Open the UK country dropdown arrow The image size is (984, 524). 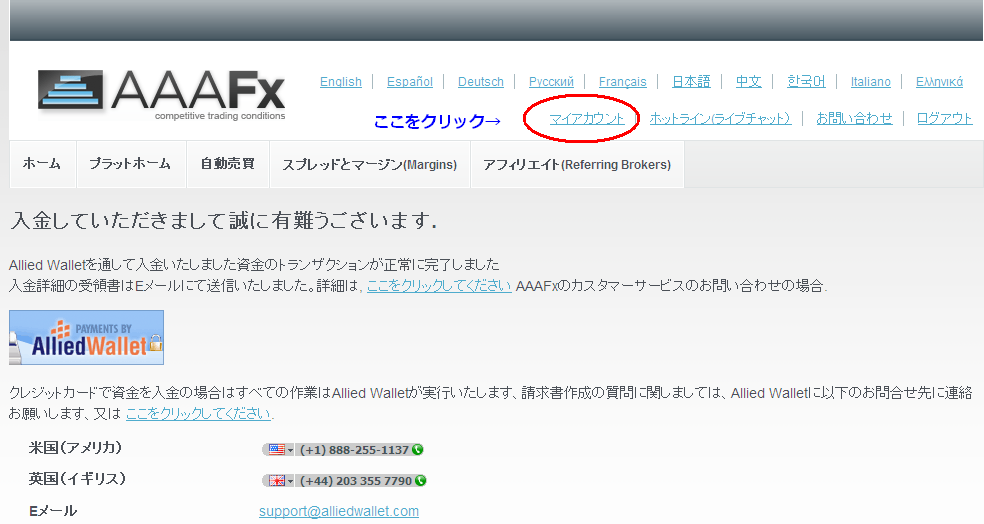pos(290,481)
